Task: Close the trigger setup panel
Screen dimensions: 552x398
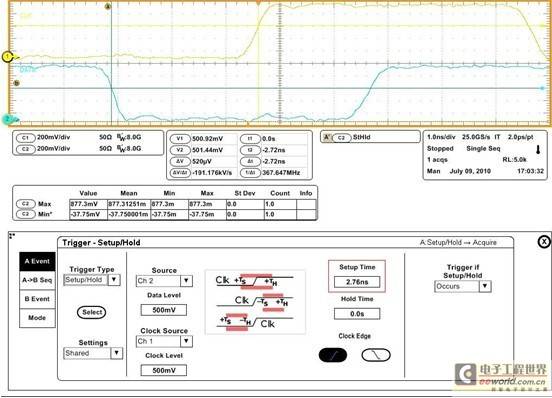Action: pyautogui.click(x=544, y=242)
